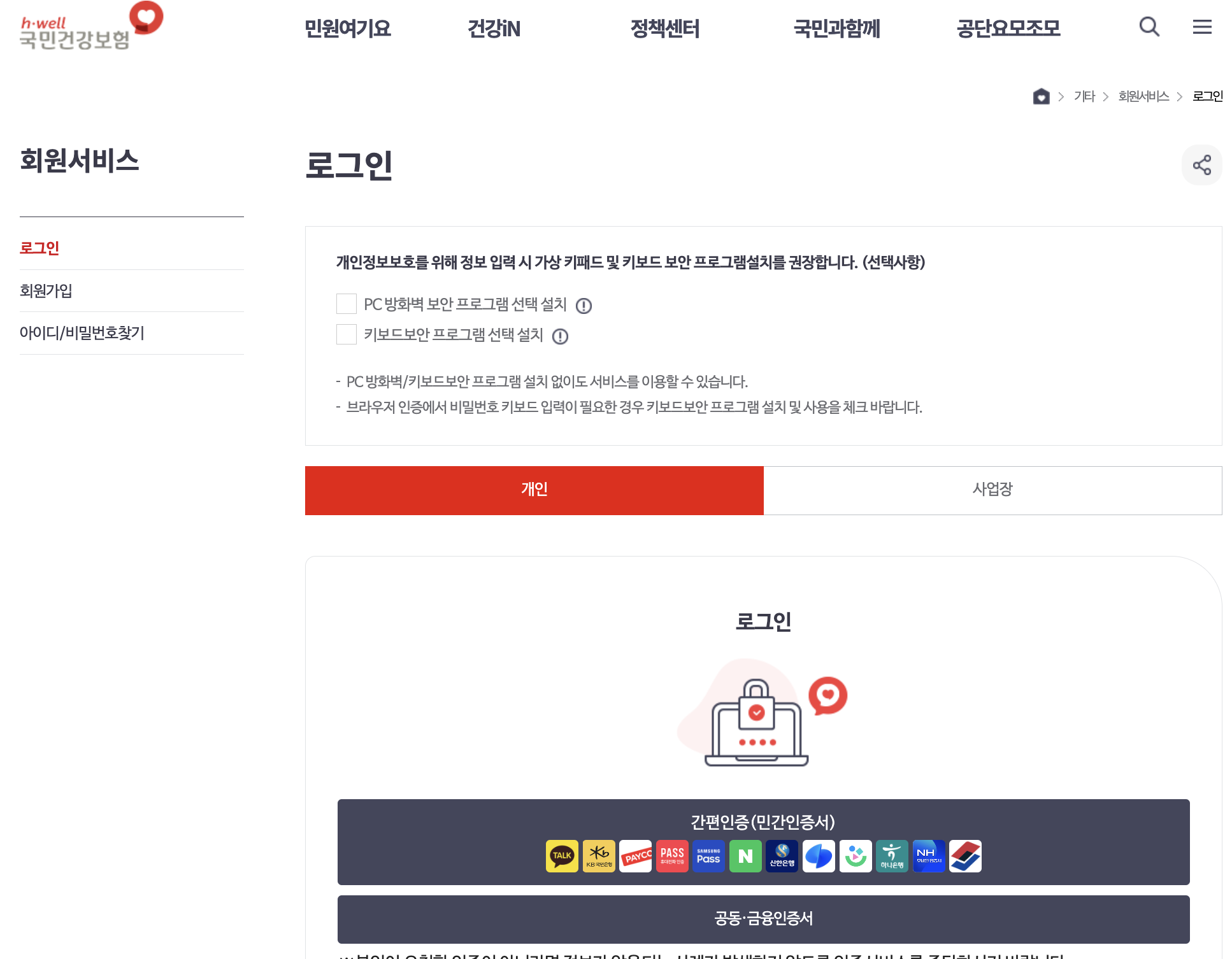Open 아이디/비밀번호찾기 in the sidebar
The image size is (1232, 959).
pos(82,333)
